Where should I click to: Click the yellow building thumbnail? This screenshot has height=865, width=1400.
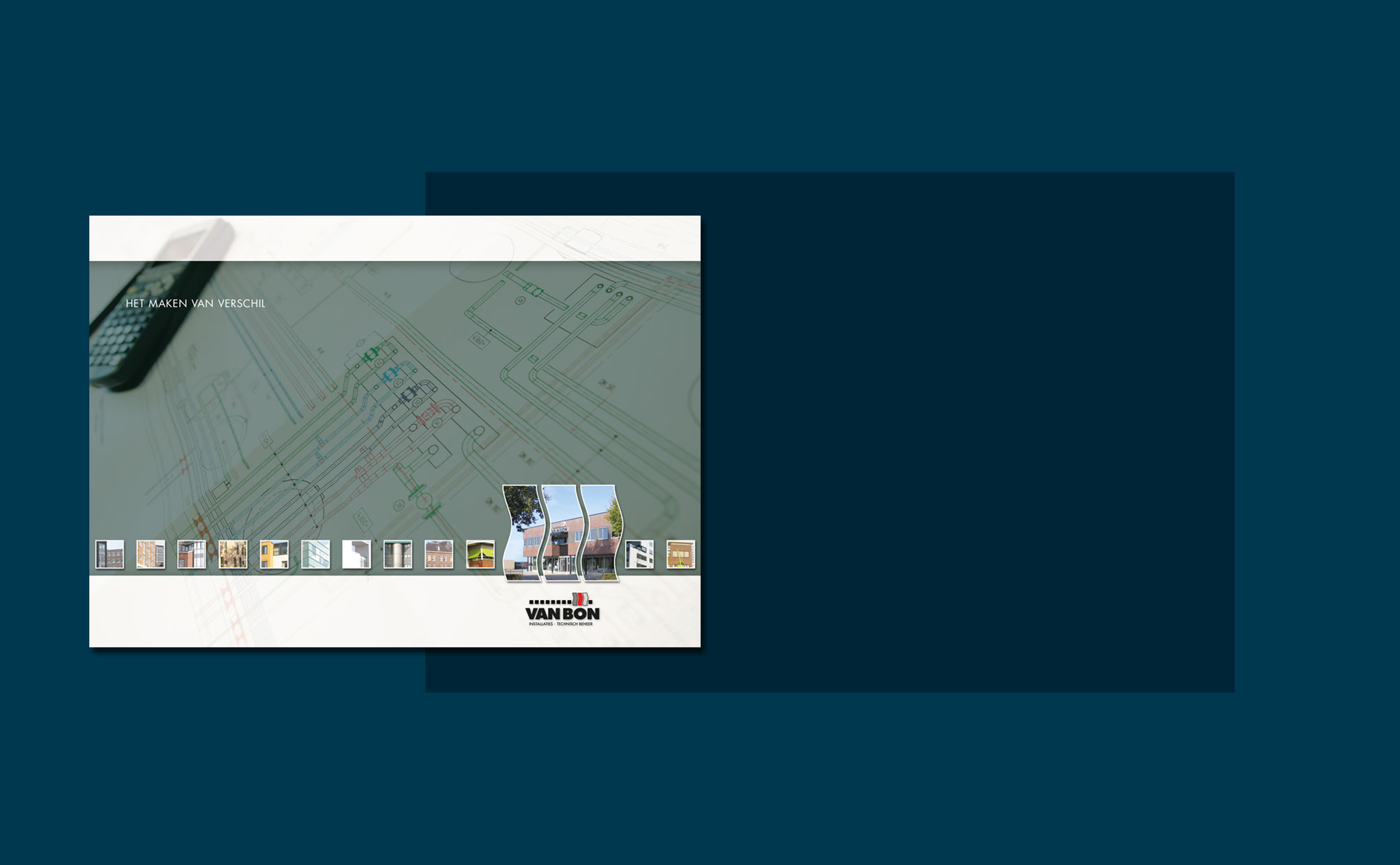[x=274, y=555]
